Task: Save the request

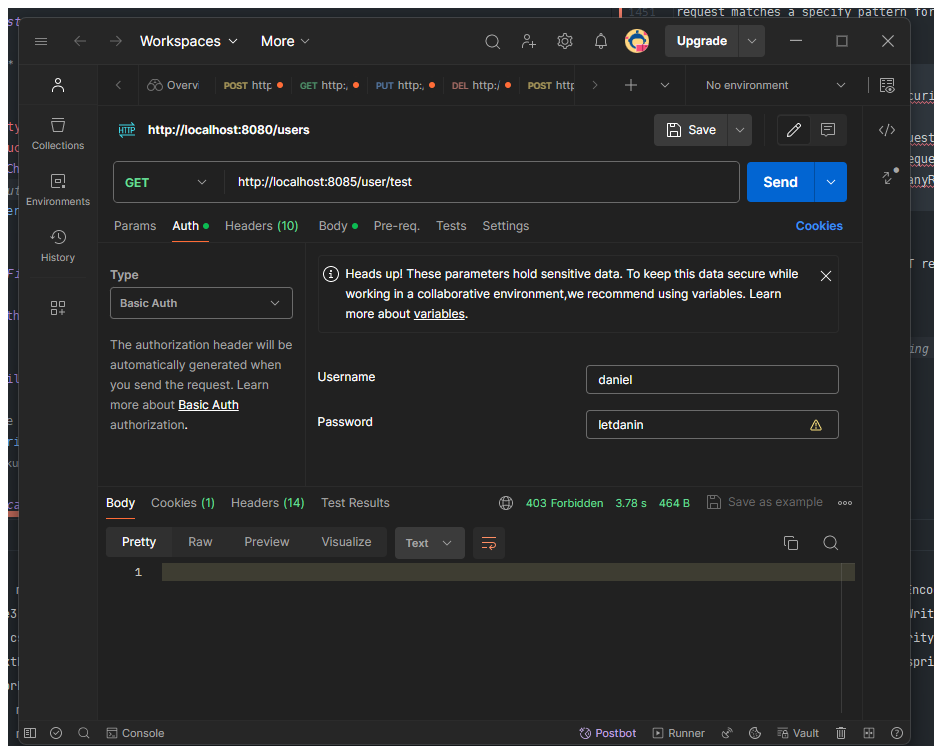Action: coord(691,130)
